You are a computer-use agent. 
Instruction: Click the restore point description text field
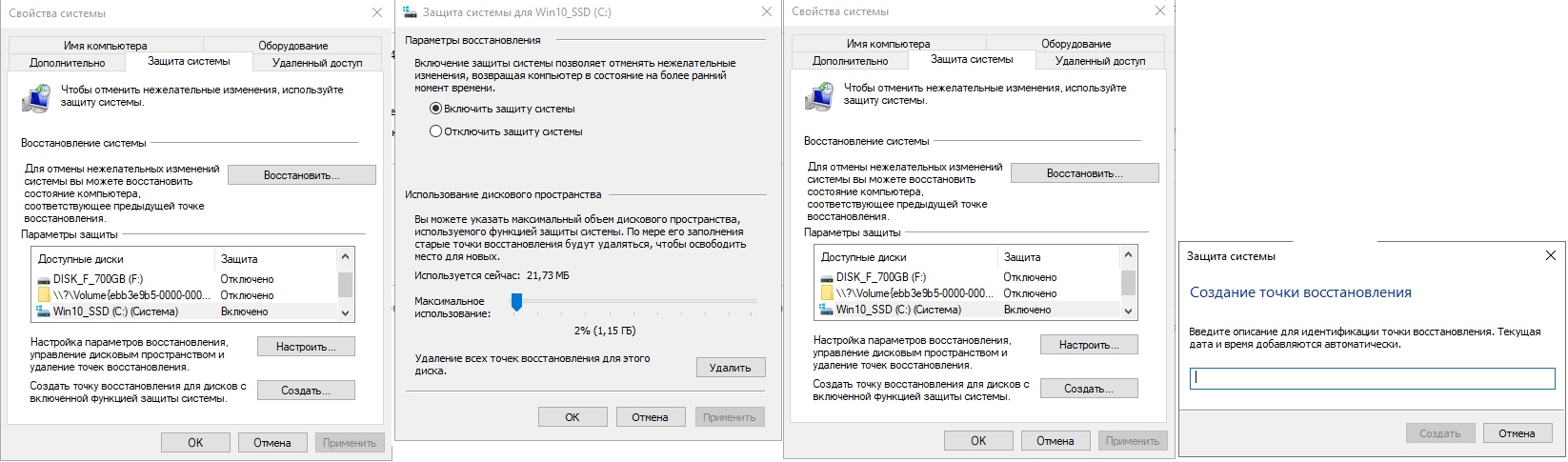click(1372, 378)
